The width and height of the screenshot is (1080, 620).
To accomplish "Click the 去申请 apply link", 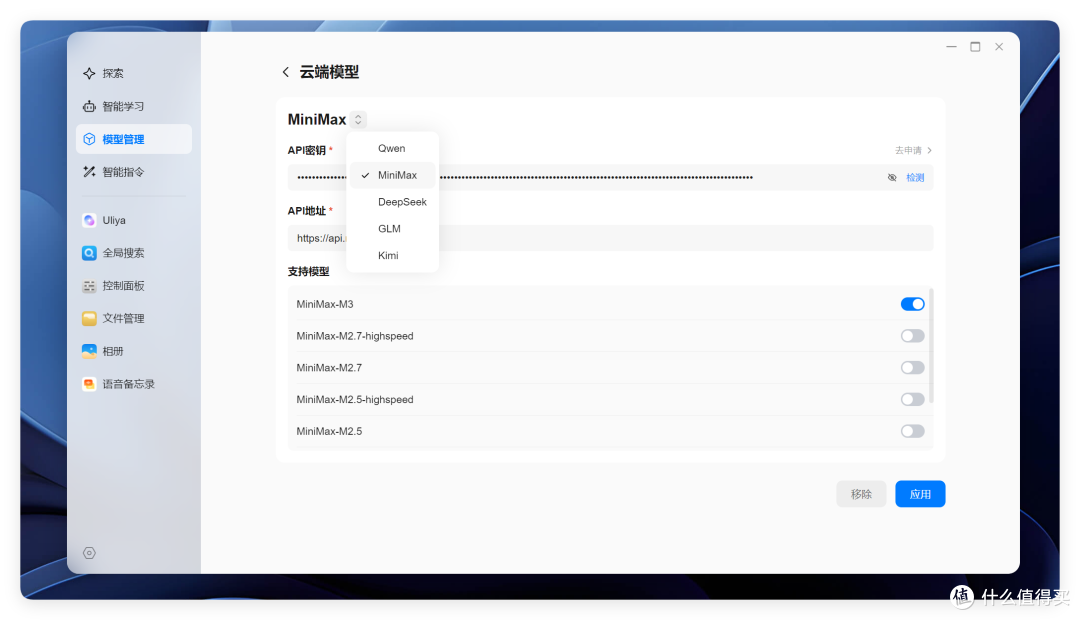I will point(913,150).
